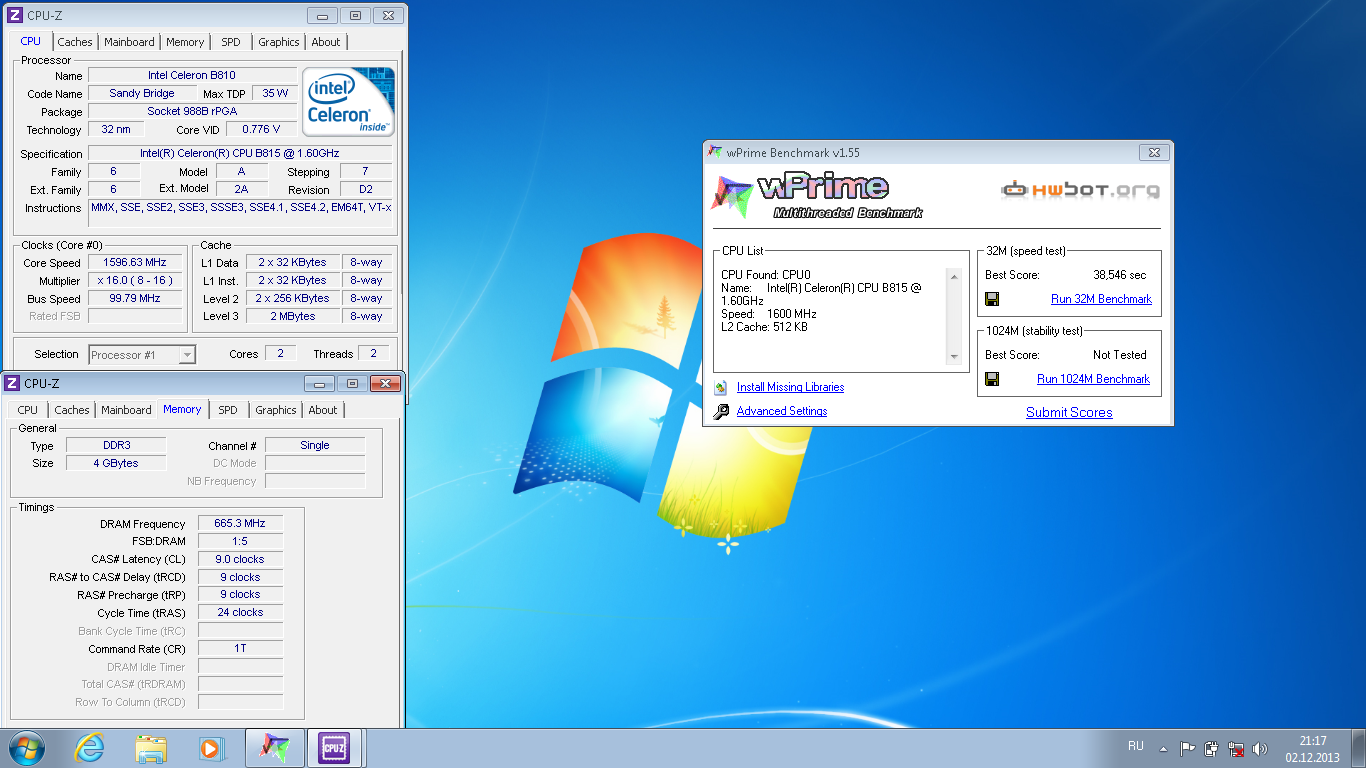
Task: Open About tab in top CPU-Z window
Action: coord(326,42)
